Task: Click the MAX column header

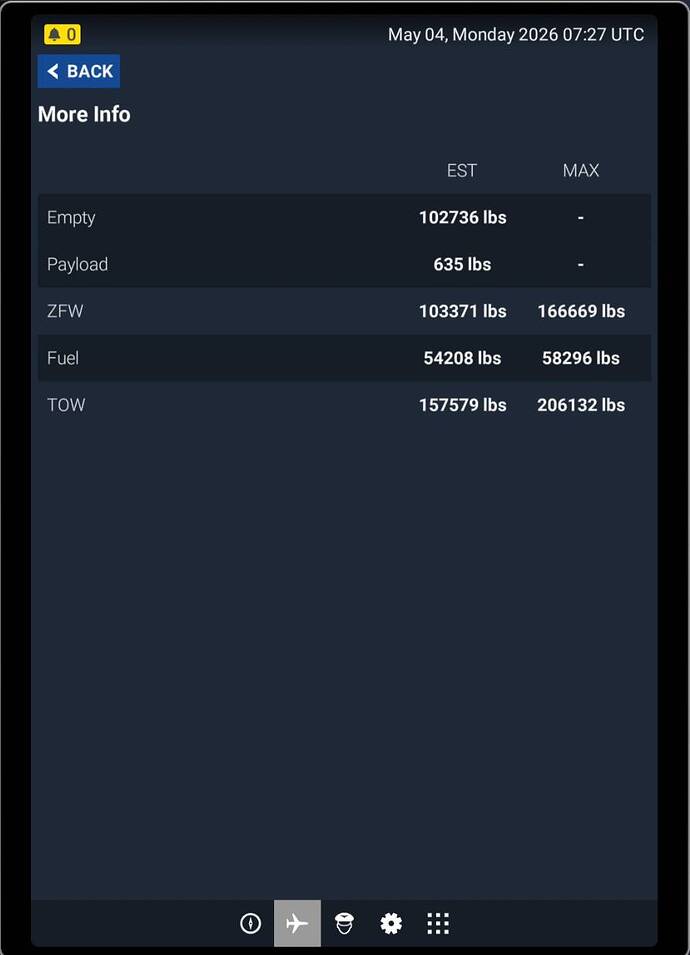Action: click(x=581, y=171)
